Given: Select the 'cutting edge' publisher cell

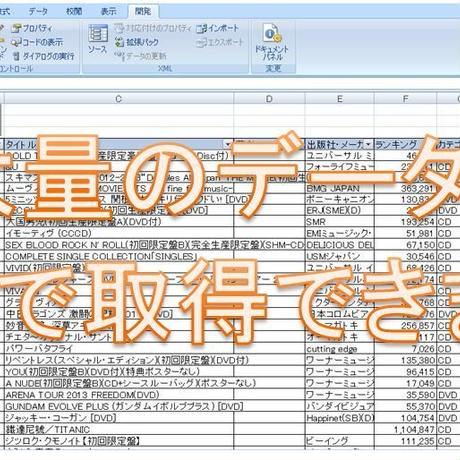Looking at the screenshot, I should click(340, 349).
